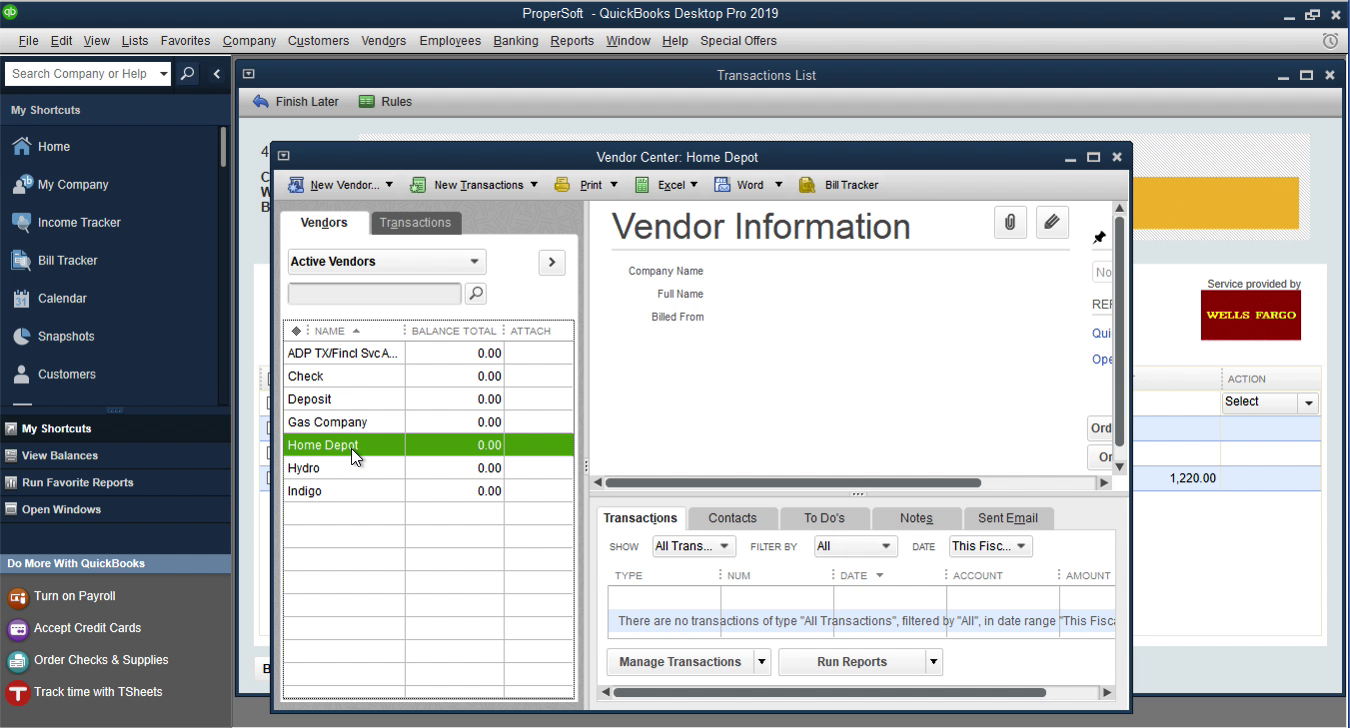Click the pencil edit vendor icon

1052,222
